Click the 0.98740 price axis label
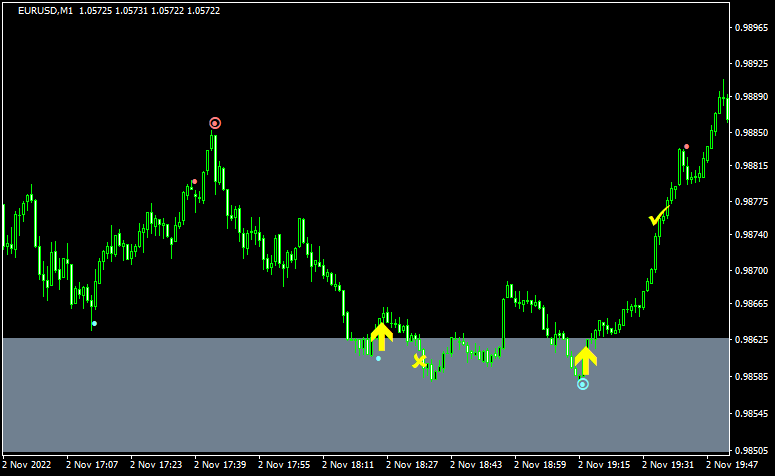This screenshot has width=775, height=476. pos(750,235)
